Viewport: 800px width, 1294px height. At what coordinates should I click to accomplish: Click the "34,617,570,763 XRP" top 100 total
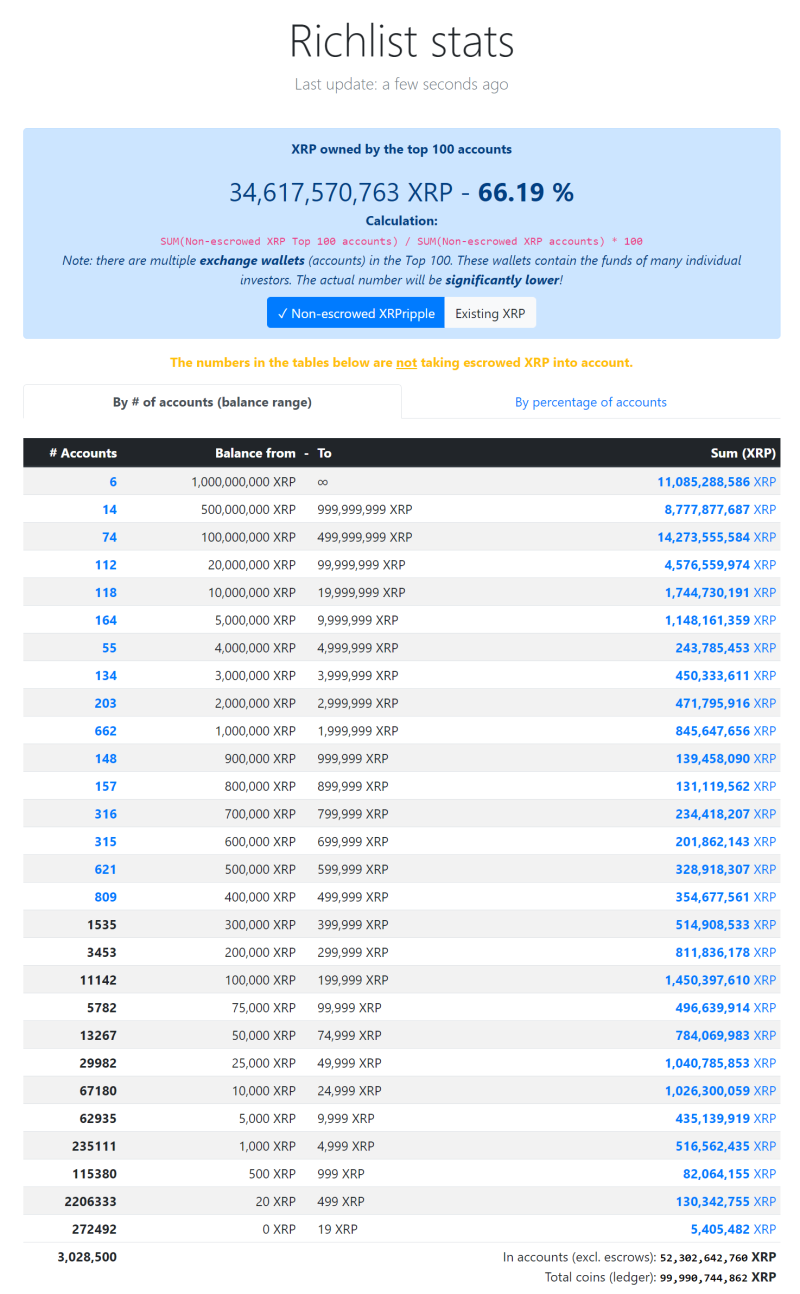point(341,192)
